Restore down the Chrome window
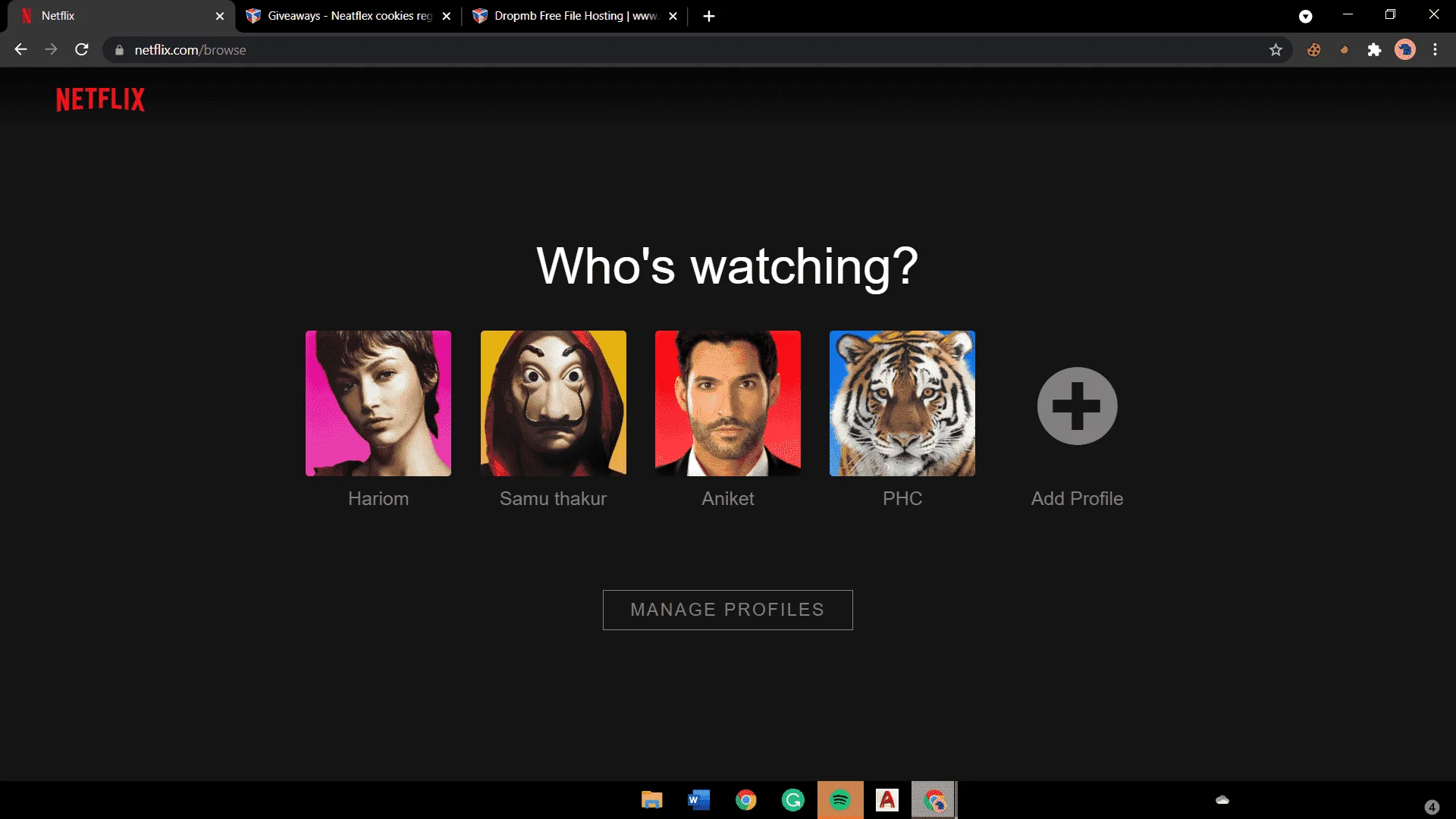 (x=1391, y=15)
